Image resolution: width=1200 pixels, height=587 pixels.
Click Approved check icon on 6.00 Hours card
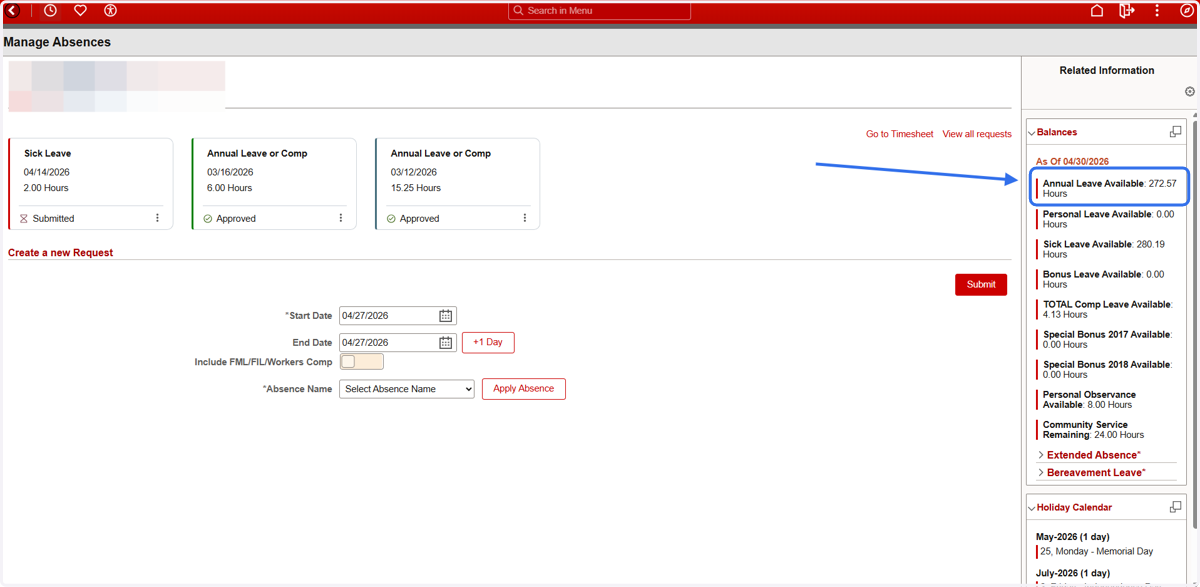point(208,218)
